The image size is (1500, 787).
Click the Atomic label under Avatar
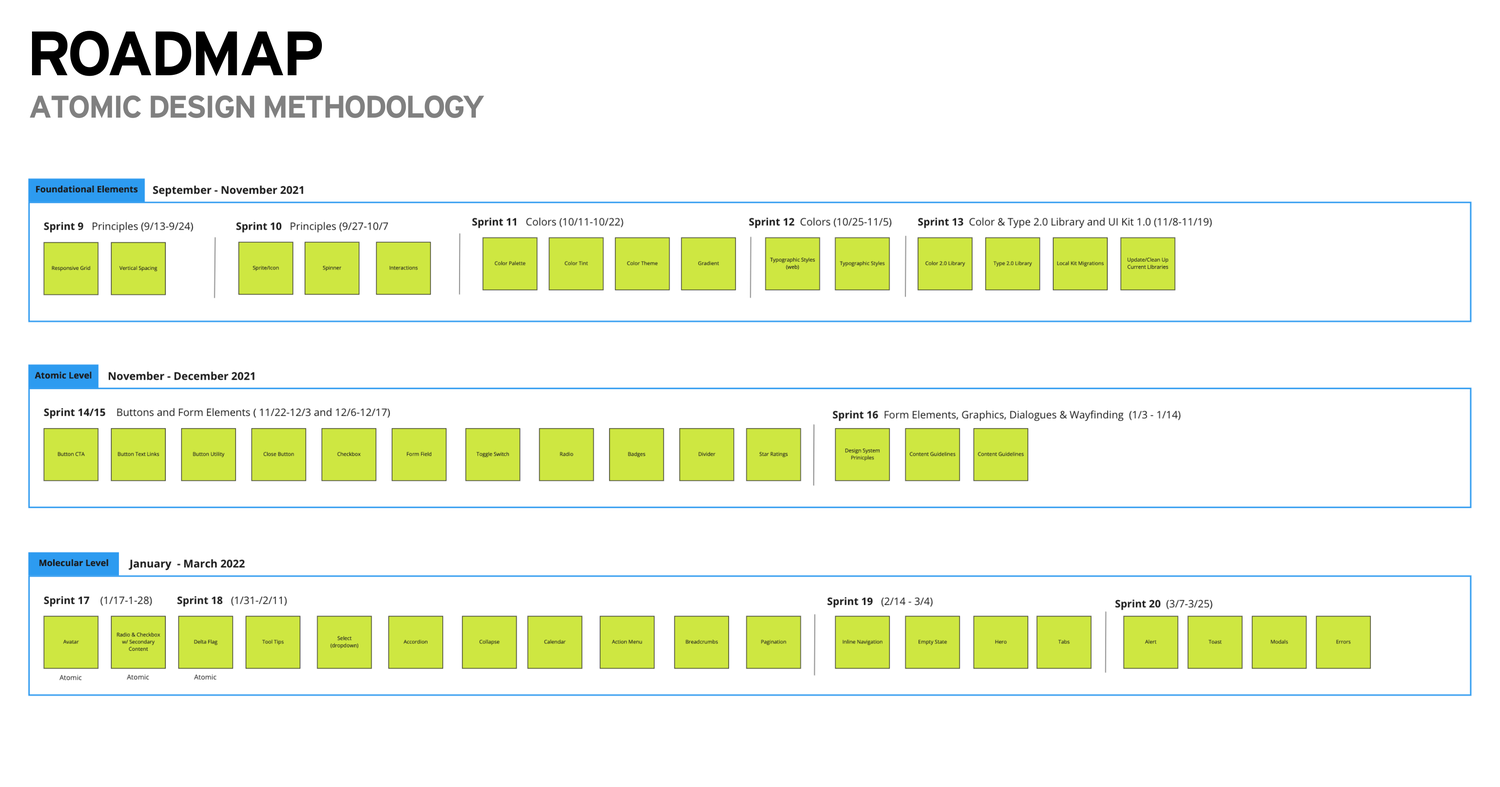(71, 678)
